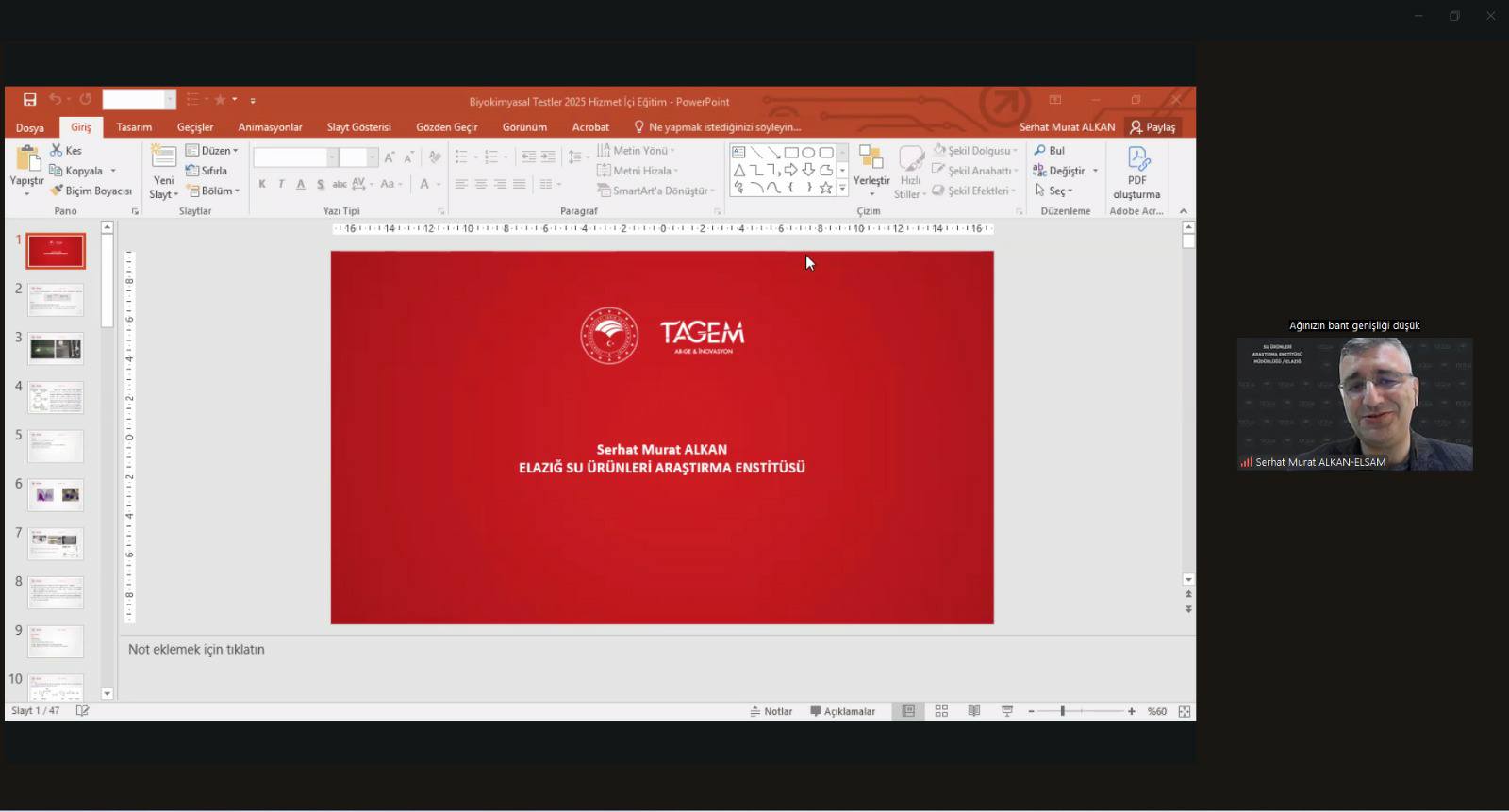The width and height of the screenshot is (1509, 812).
Task: Open the Tasarım ribbon tab
Action: [134, 127]
